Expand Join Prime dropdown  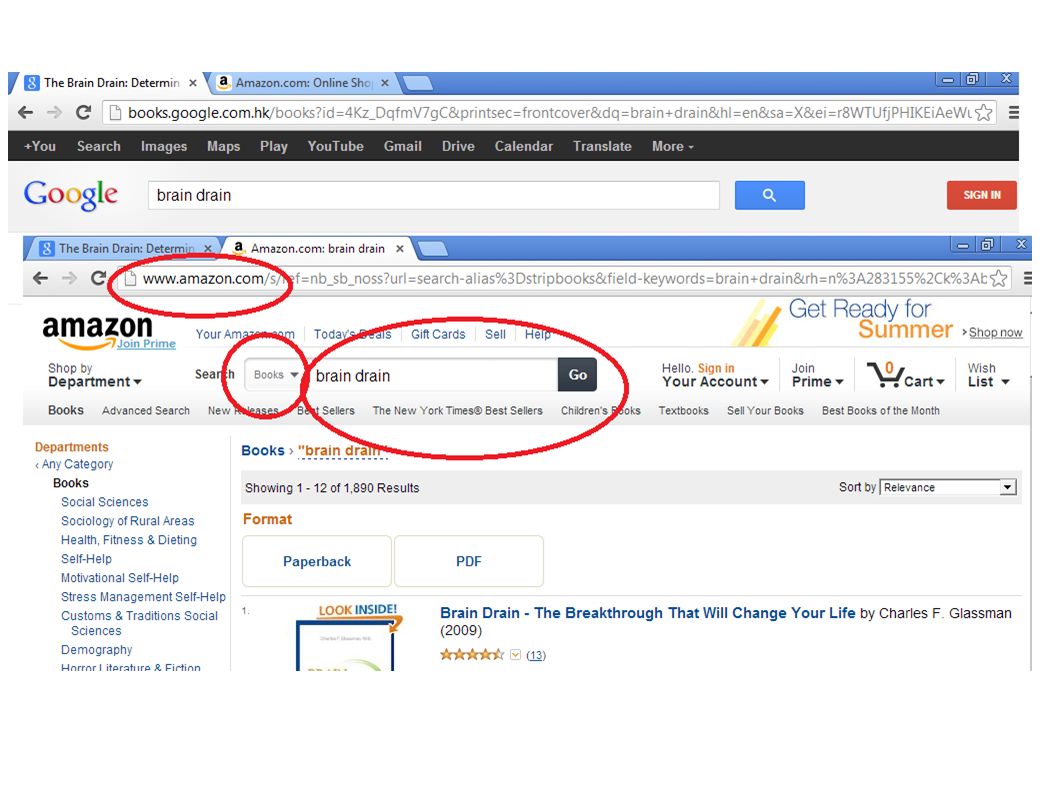817,375
